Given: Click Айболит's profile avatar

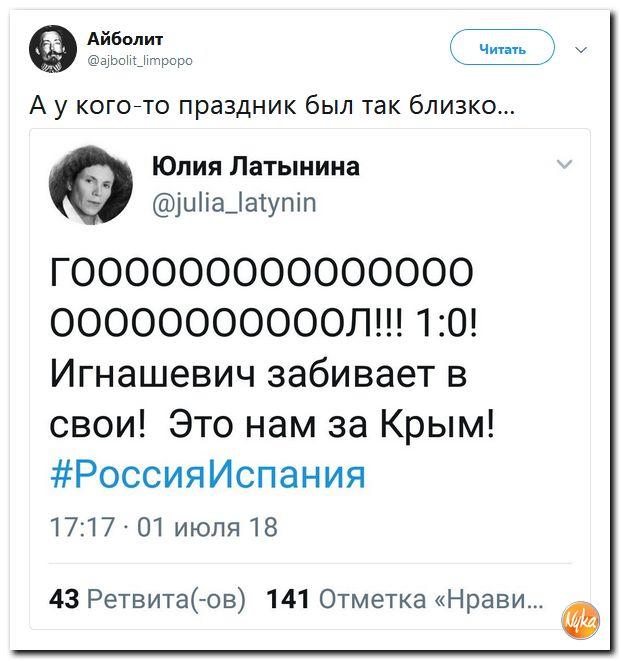Looking at the screenshot, I should click(x=52, y=48).
